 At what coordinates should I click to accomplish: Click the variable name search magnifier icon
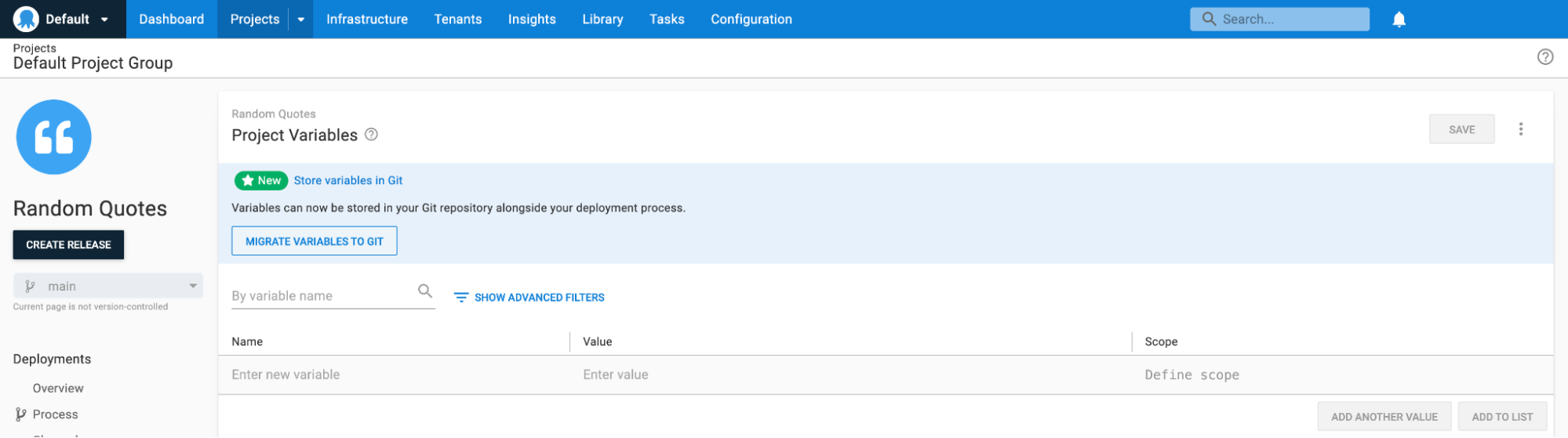[x=425, y=291]
